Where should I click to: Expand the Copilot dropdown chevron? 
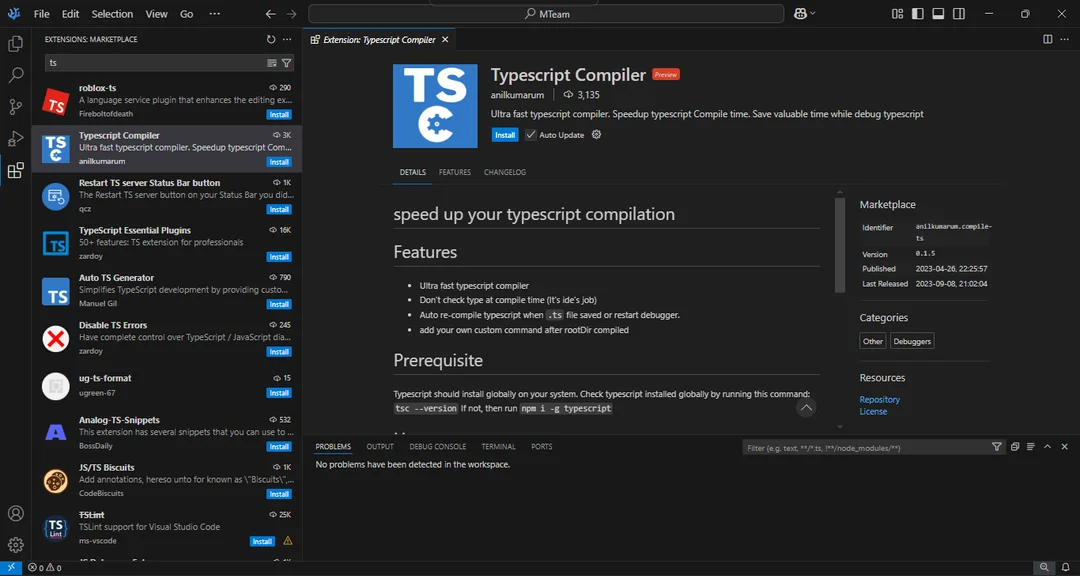(x=813, y=14)
